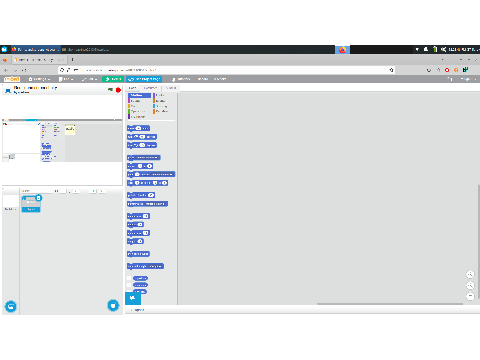Enable the y position reporter checkbox
480x360 pixels.
pyautogui.click(x=129, y=285)
